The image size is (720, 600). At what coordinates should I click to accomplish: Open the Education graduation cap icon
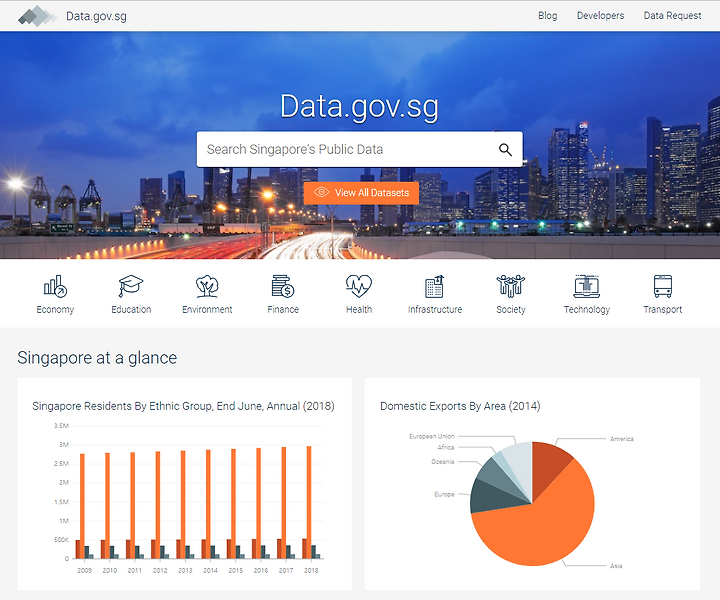(131, 286)
